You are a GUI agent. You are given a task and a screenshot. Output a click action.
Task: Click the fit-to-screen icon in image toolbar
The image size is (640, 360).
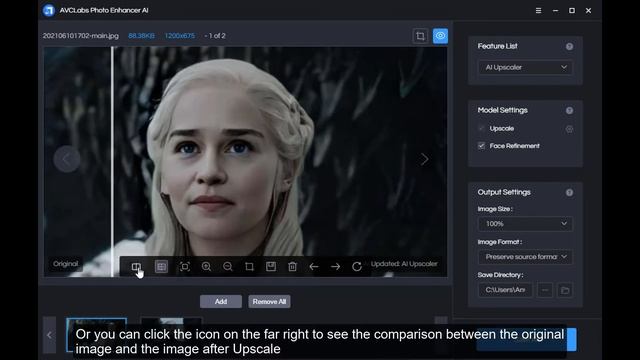point(184,267)
